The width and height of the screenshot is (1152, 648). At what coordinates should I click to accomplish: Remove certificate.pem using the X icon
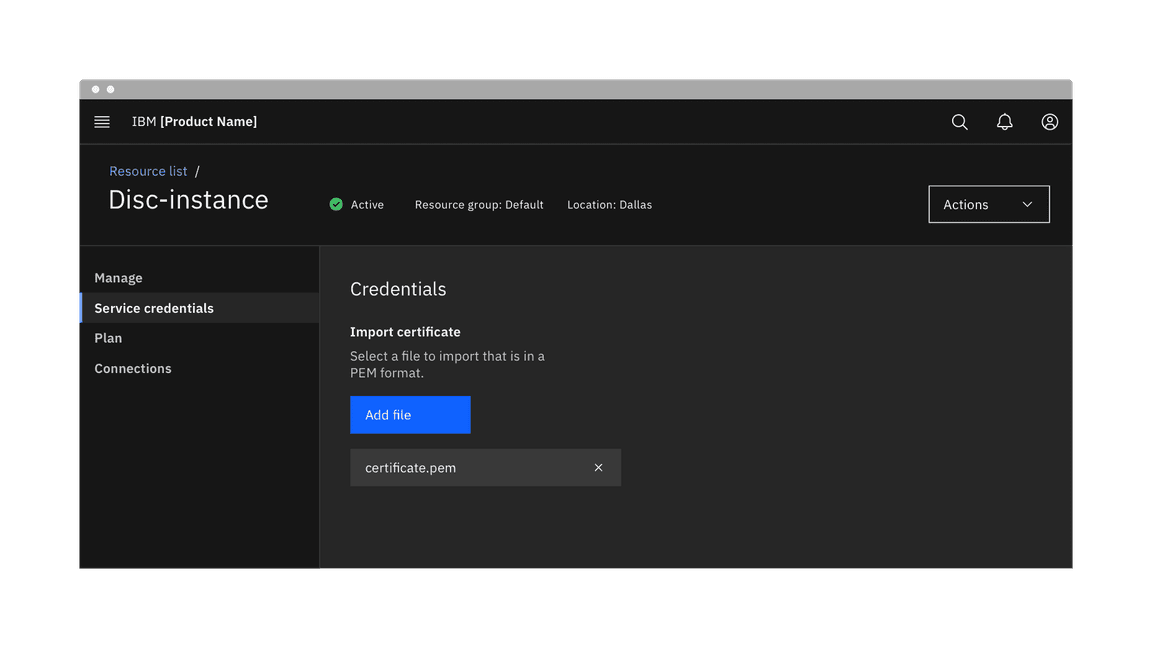[x=598, y=467]
